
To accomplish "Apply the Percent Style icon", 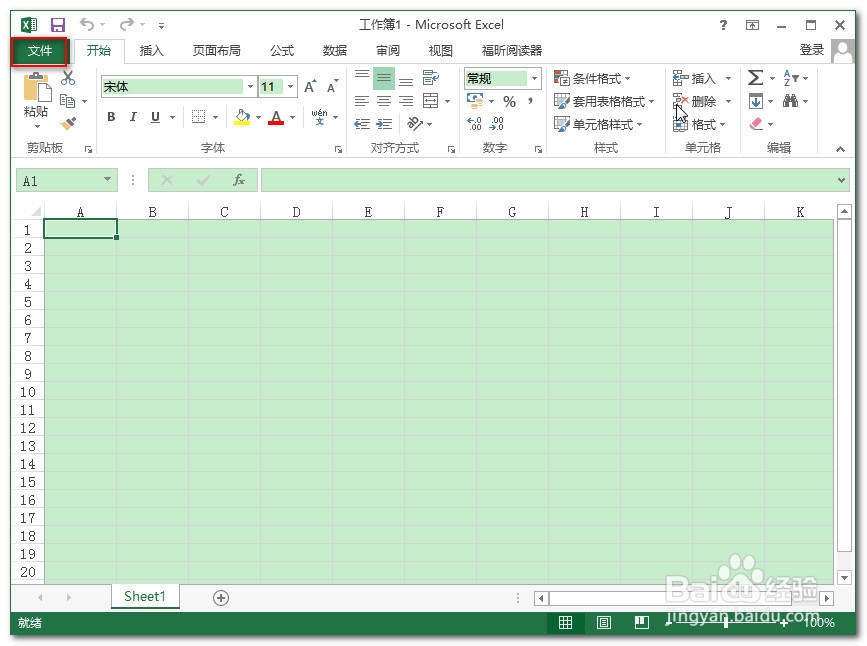I will (x=508, y=100).
